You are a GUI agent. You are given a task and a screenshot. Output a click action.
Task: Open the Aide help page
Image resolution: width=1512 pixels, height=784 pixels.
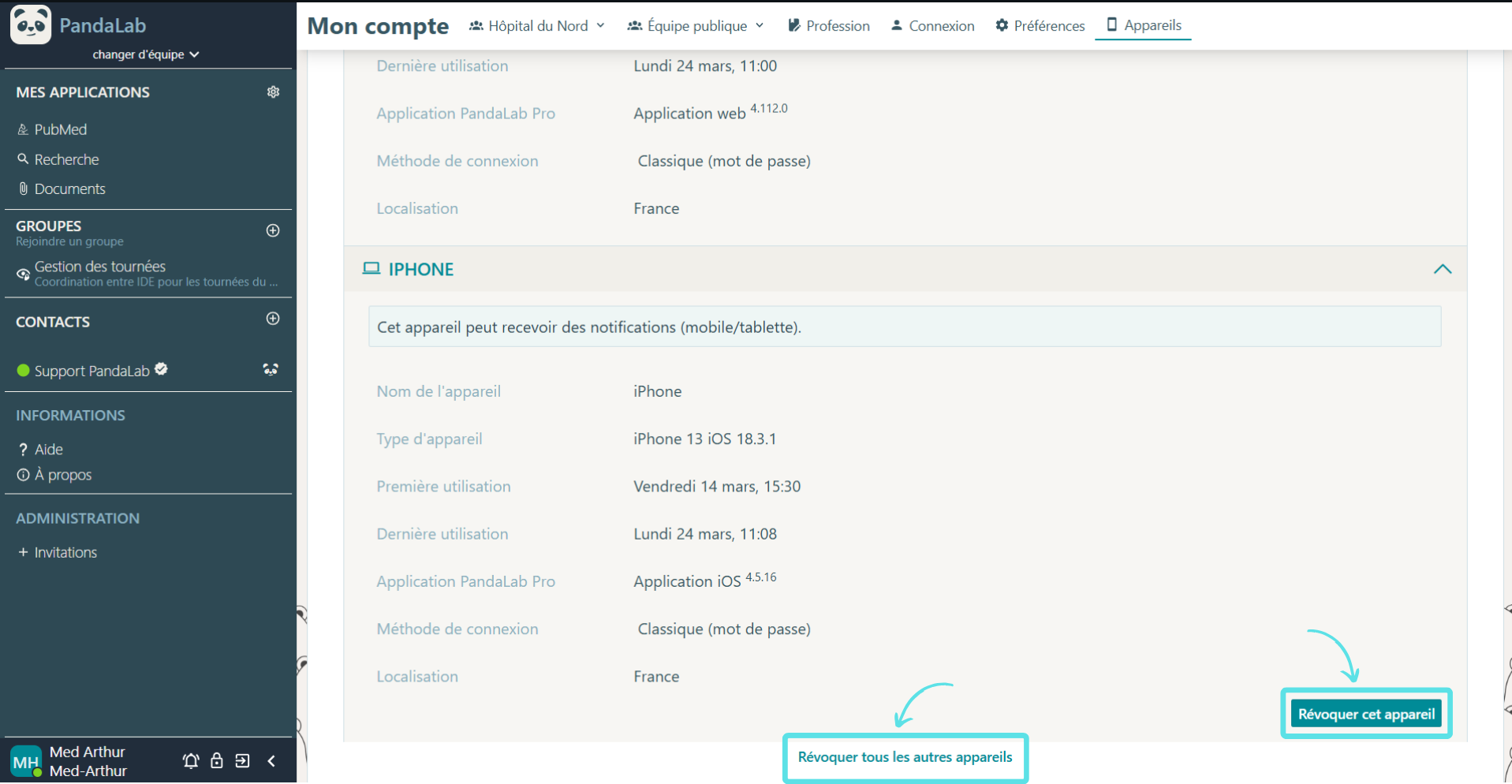click(x=48, y=450)
